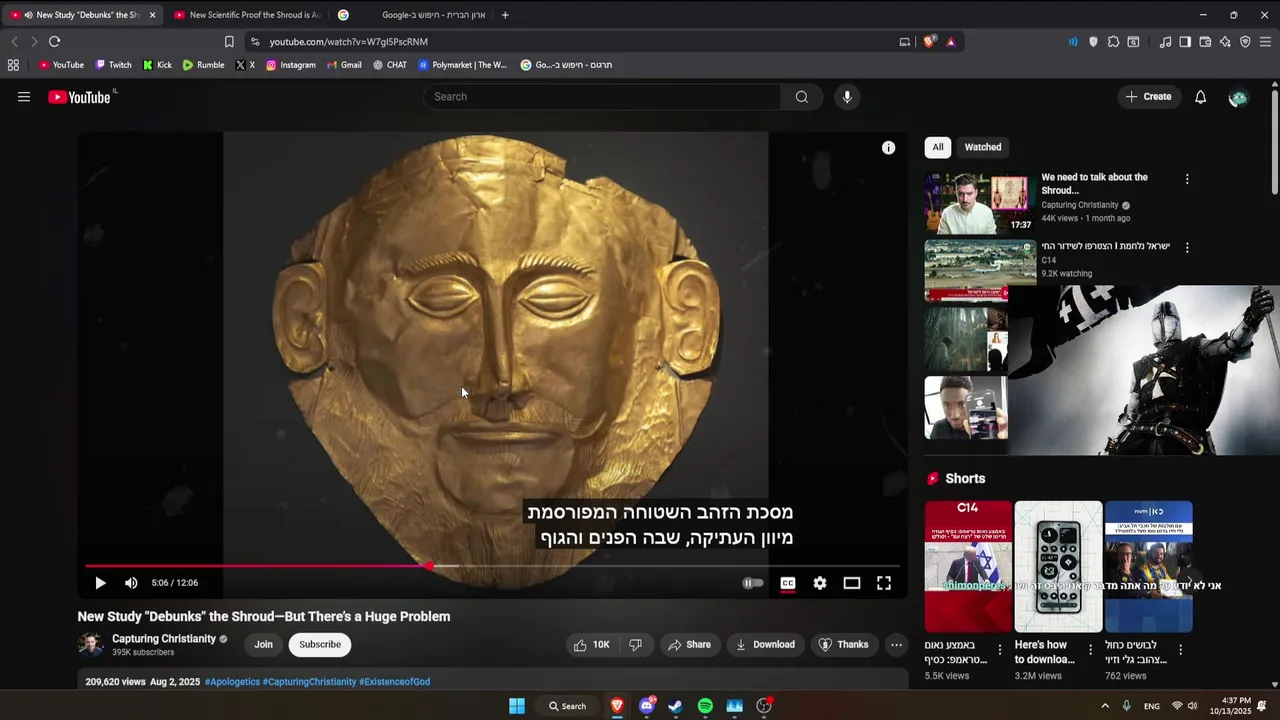This screenshot has width=1280, height=720.
Task: Open 'We need to talk about the Shroud' thumbnail
Action: point(979,203)
